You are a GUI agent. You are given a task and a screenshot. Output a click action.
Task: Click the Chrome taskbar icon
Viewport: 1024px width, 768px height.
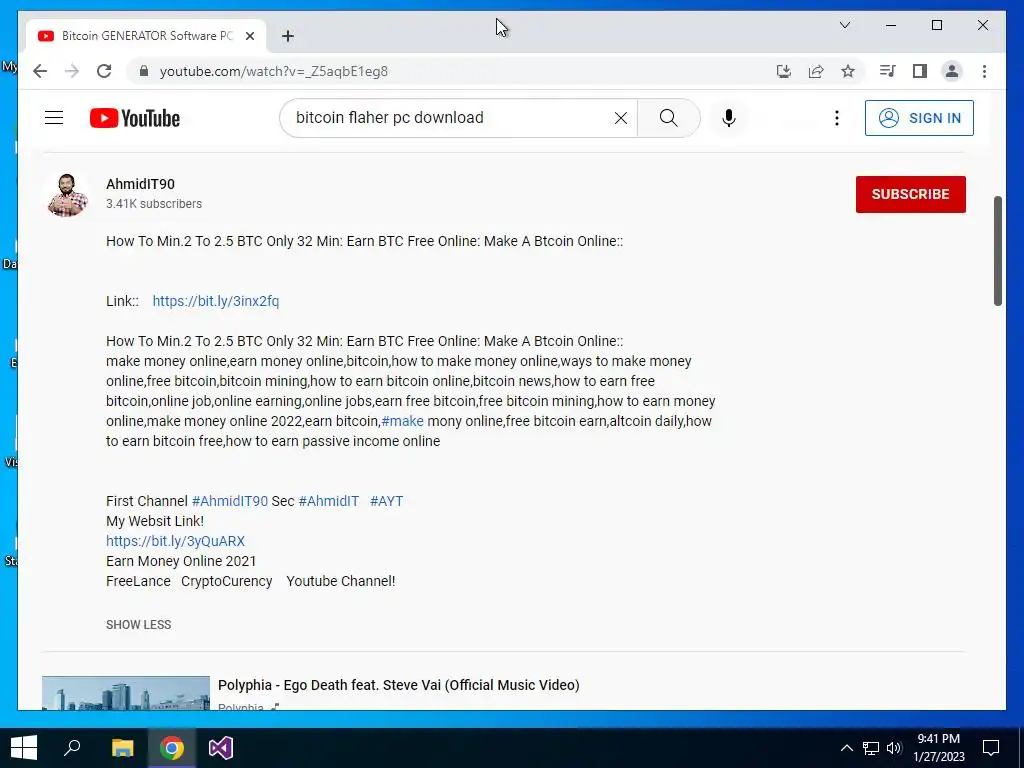tap(172, 748)
